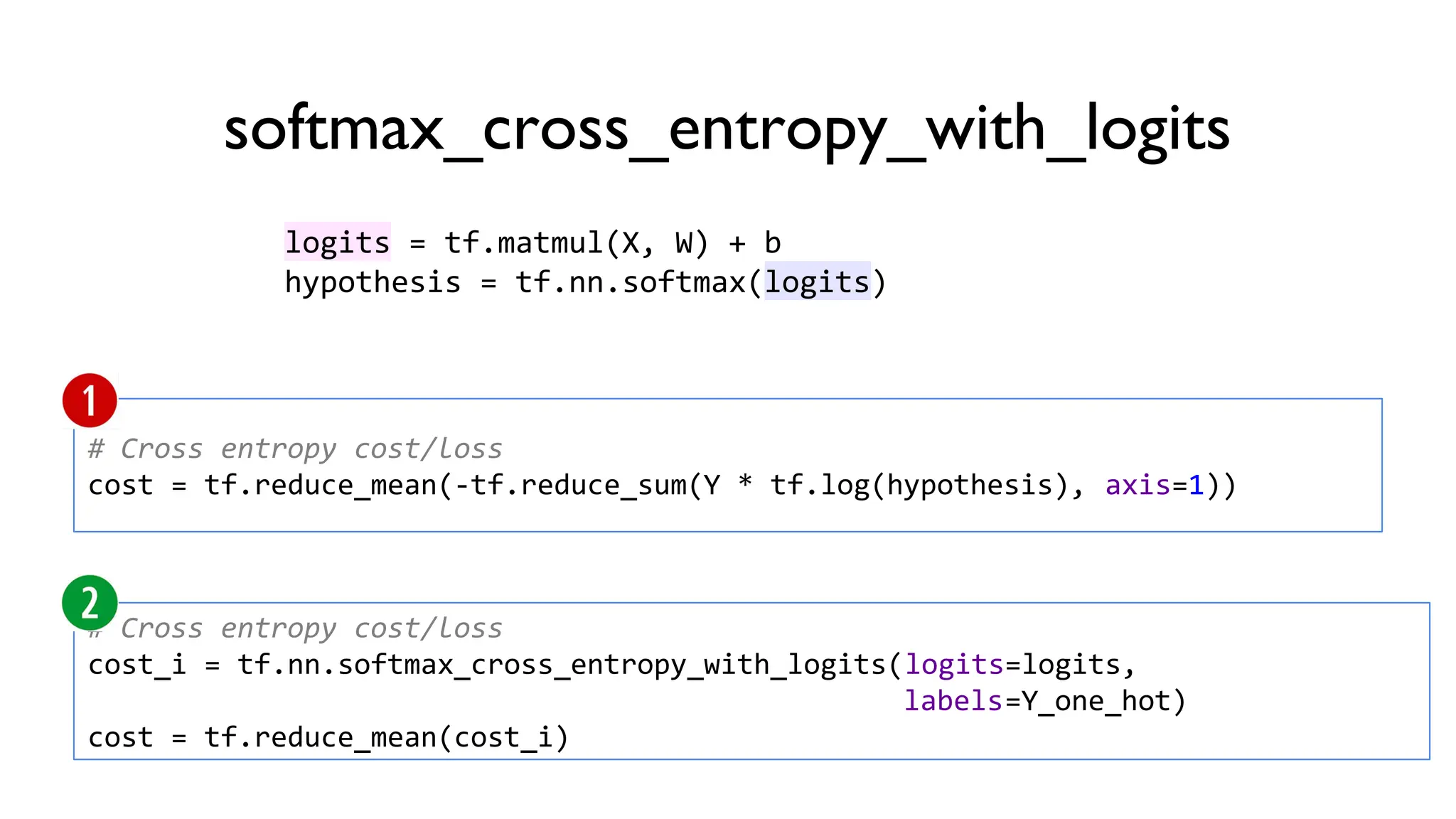The width and height of the screenshot is (1456, 819).
Task: Click cost_i variable on softmax_cross_entropy line
Action: (137, 665)
